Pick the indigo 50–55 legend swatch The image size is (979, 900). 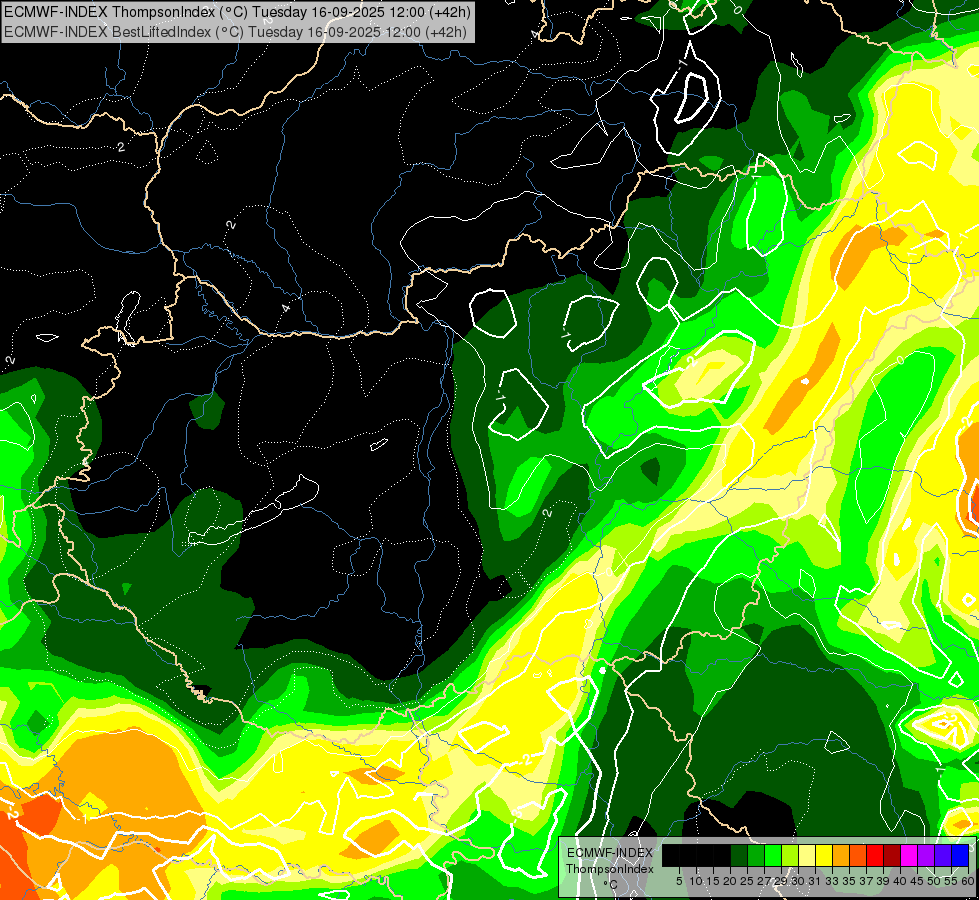click(x=943, y=856)
